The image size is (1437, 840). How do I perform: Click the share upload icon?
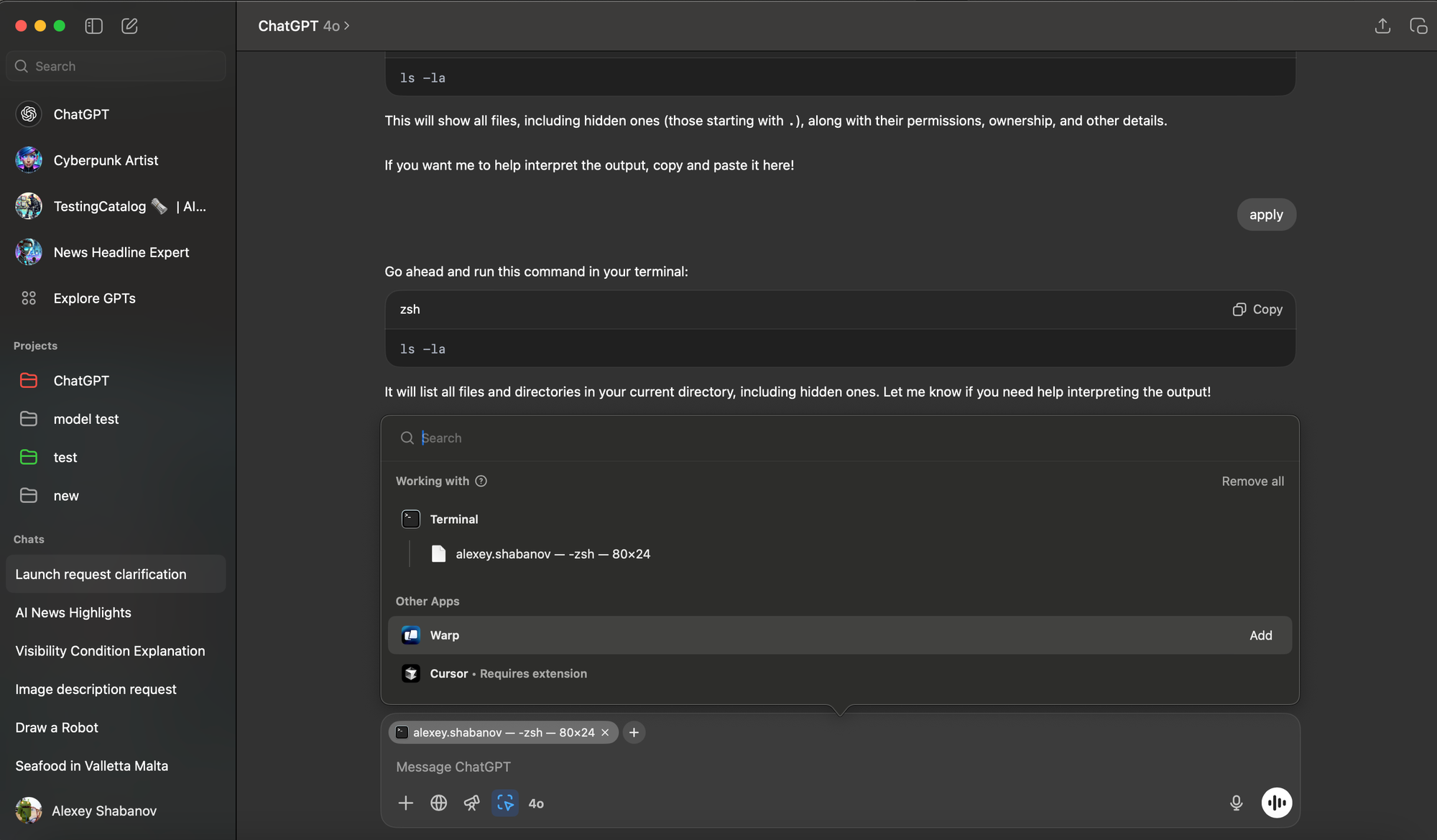click(1382, 26)
